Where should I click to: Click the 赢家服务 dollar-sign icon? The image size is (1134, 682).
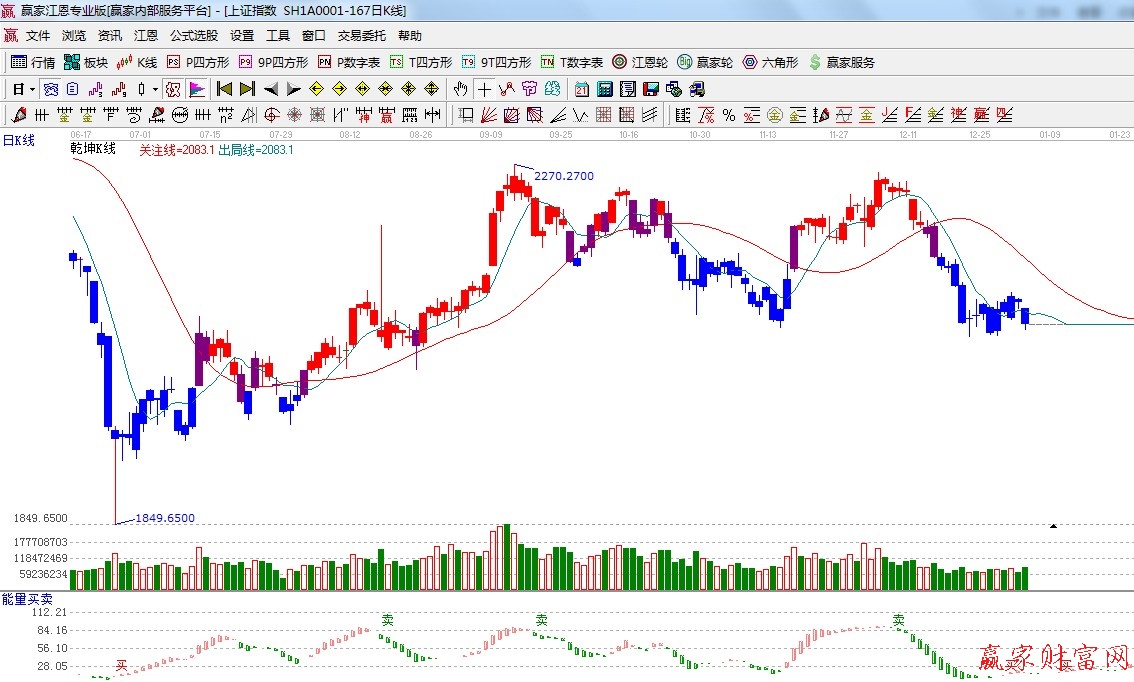pyautogui.click(x=815, y=62)
